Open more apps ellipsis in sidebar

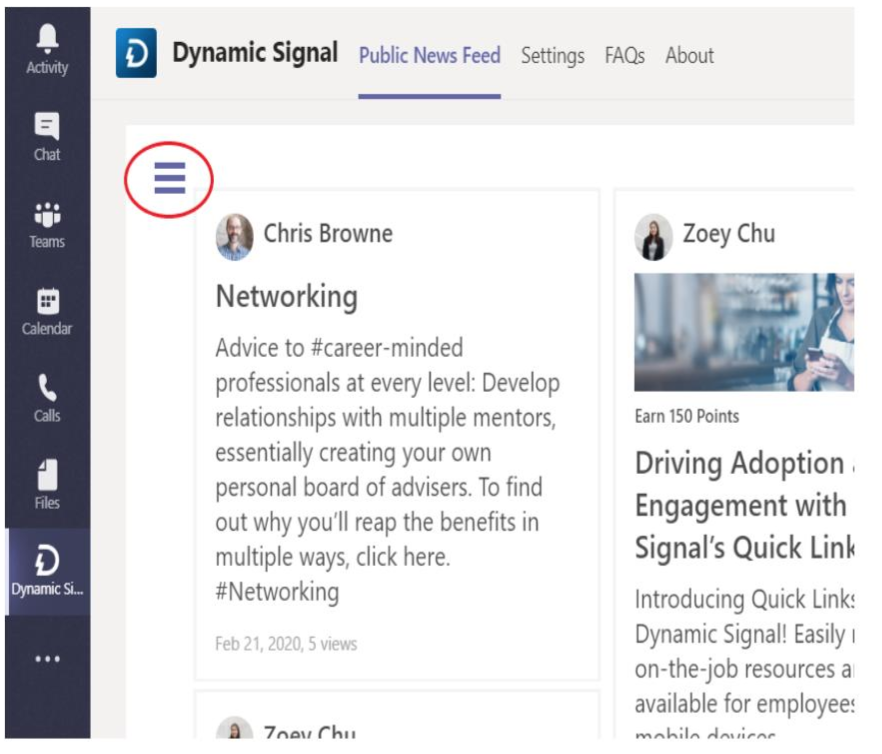(47, 658)
